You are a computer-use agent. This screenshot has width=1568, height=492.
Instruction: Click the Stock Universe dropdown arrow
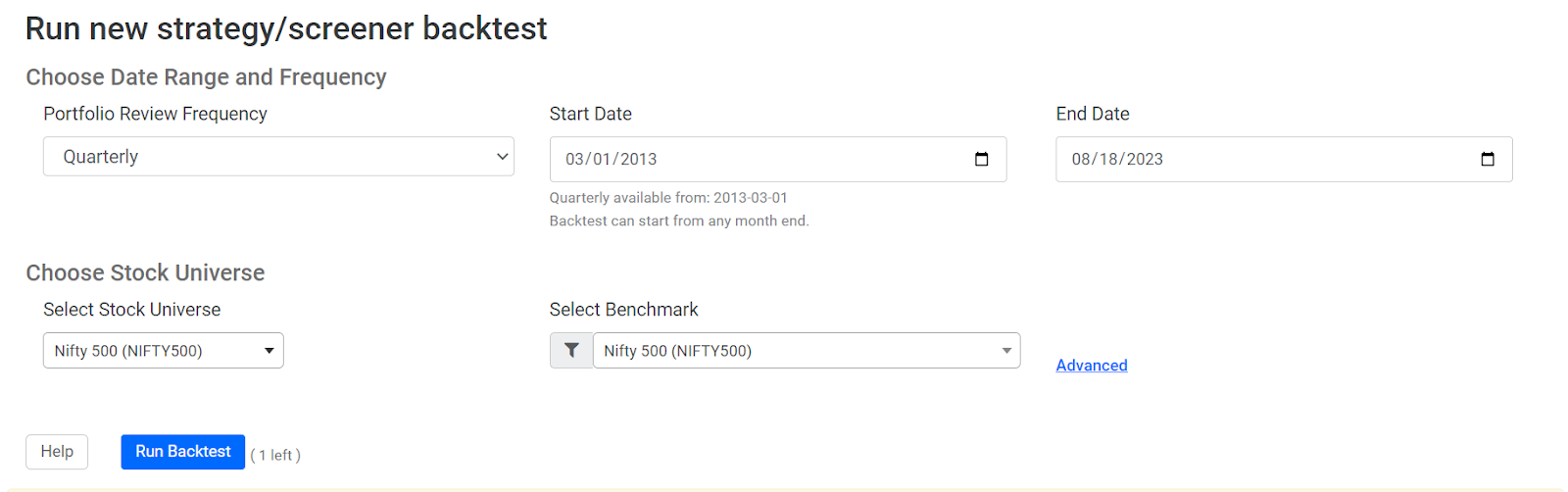269,351
